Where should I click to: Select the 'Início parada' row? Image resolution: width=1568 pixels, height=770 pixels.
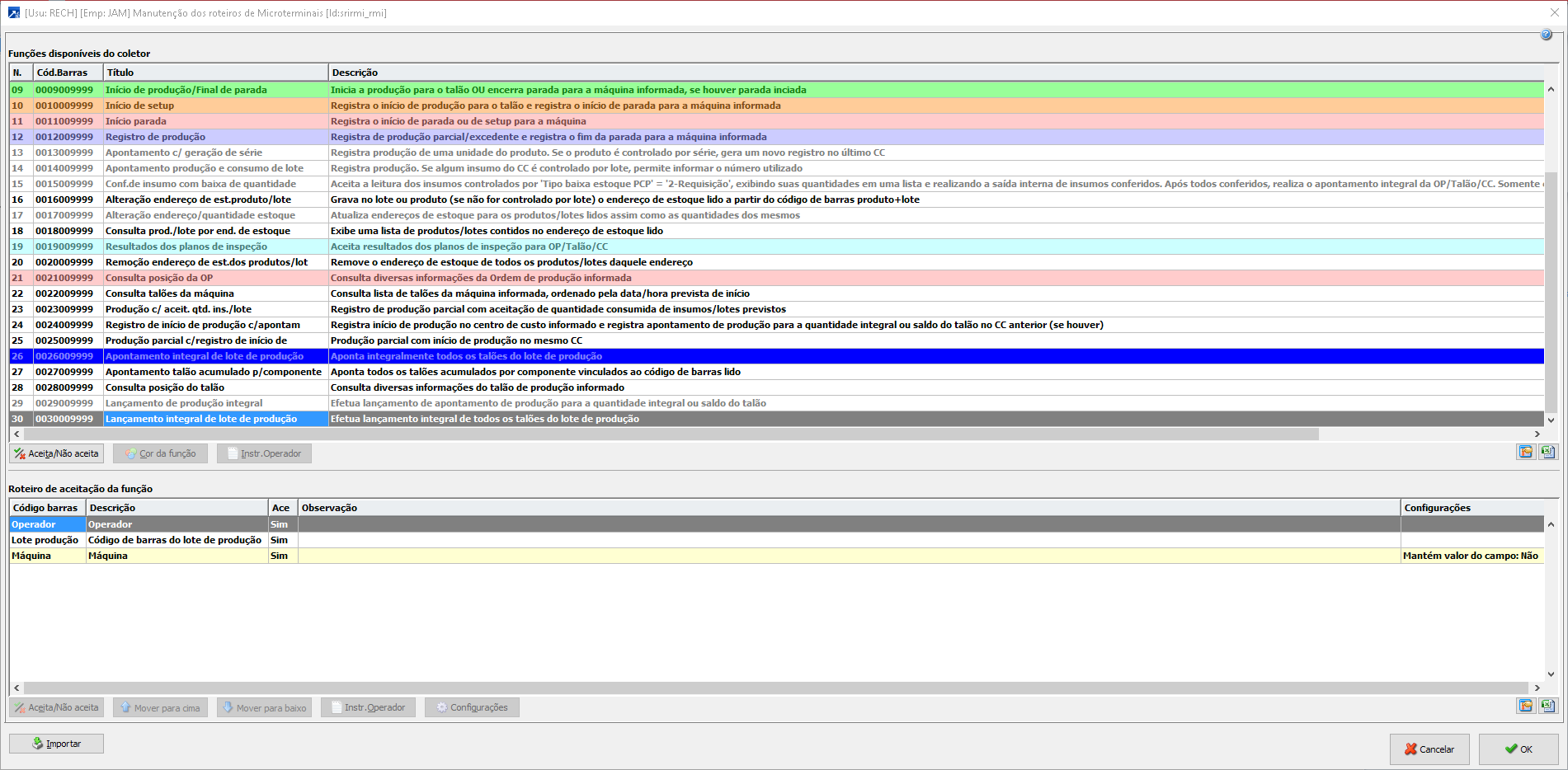tap(776, 121)
